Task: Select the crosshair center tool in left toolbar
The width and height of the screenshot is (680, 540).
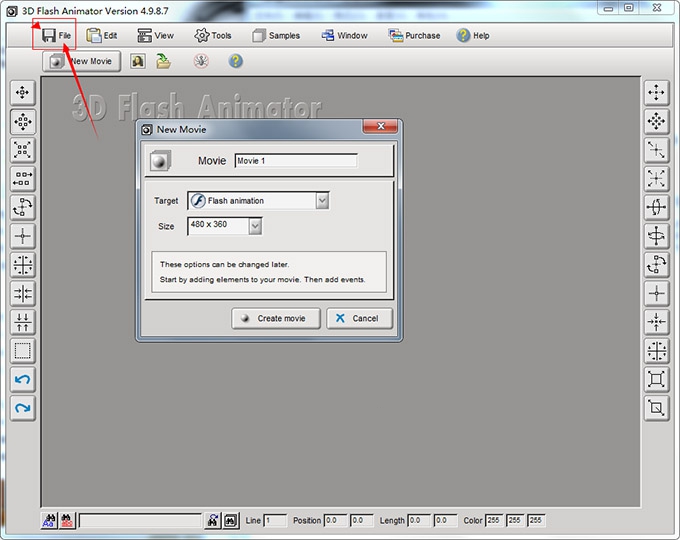Action: (23, 236)
